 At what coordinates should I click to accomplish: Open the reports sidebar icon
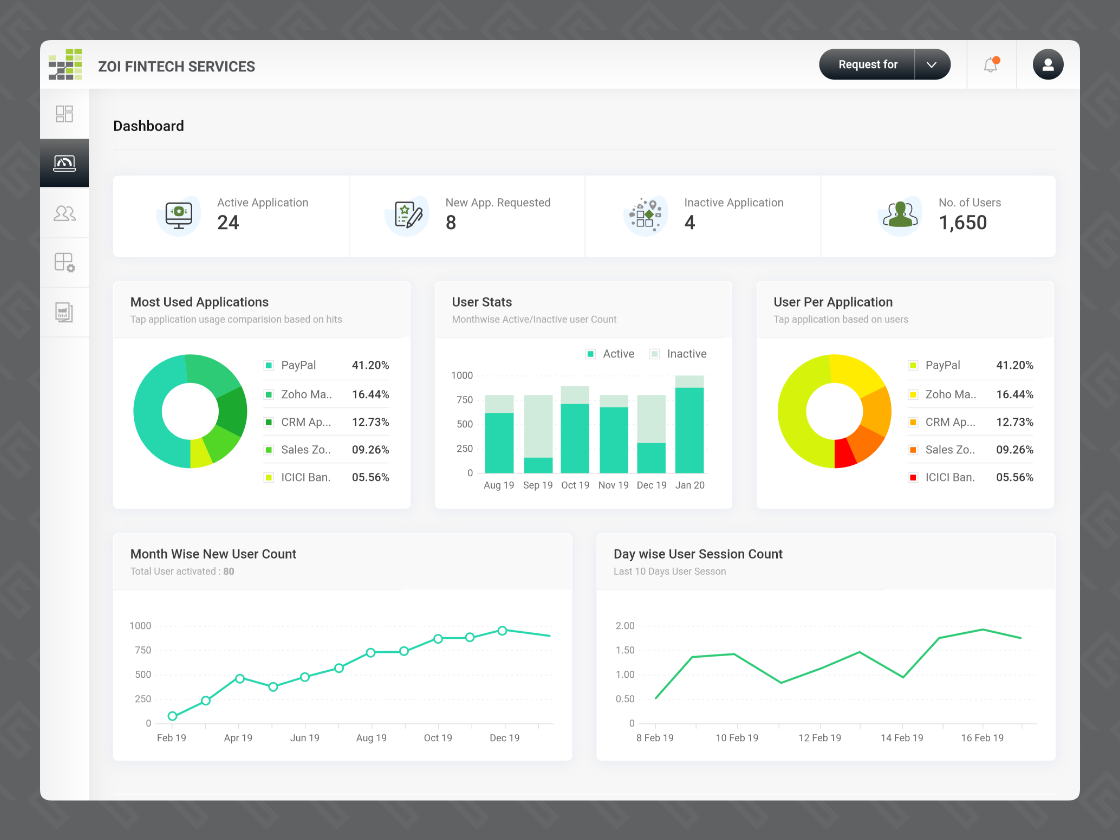(x=64, y=312)
